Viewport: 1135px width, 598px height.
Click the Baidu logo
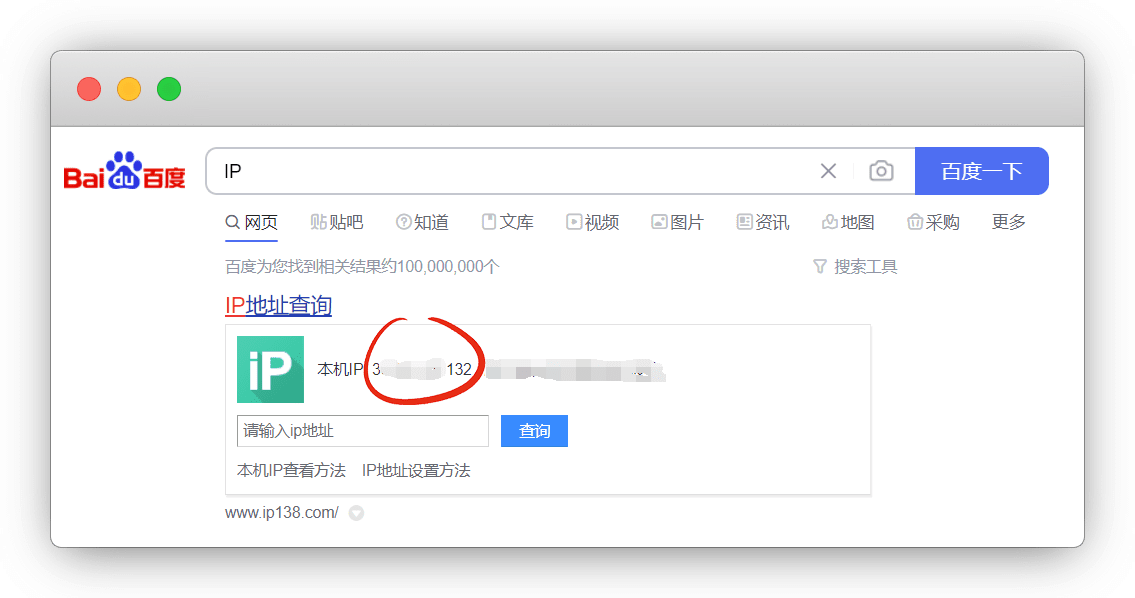[125, 172]
